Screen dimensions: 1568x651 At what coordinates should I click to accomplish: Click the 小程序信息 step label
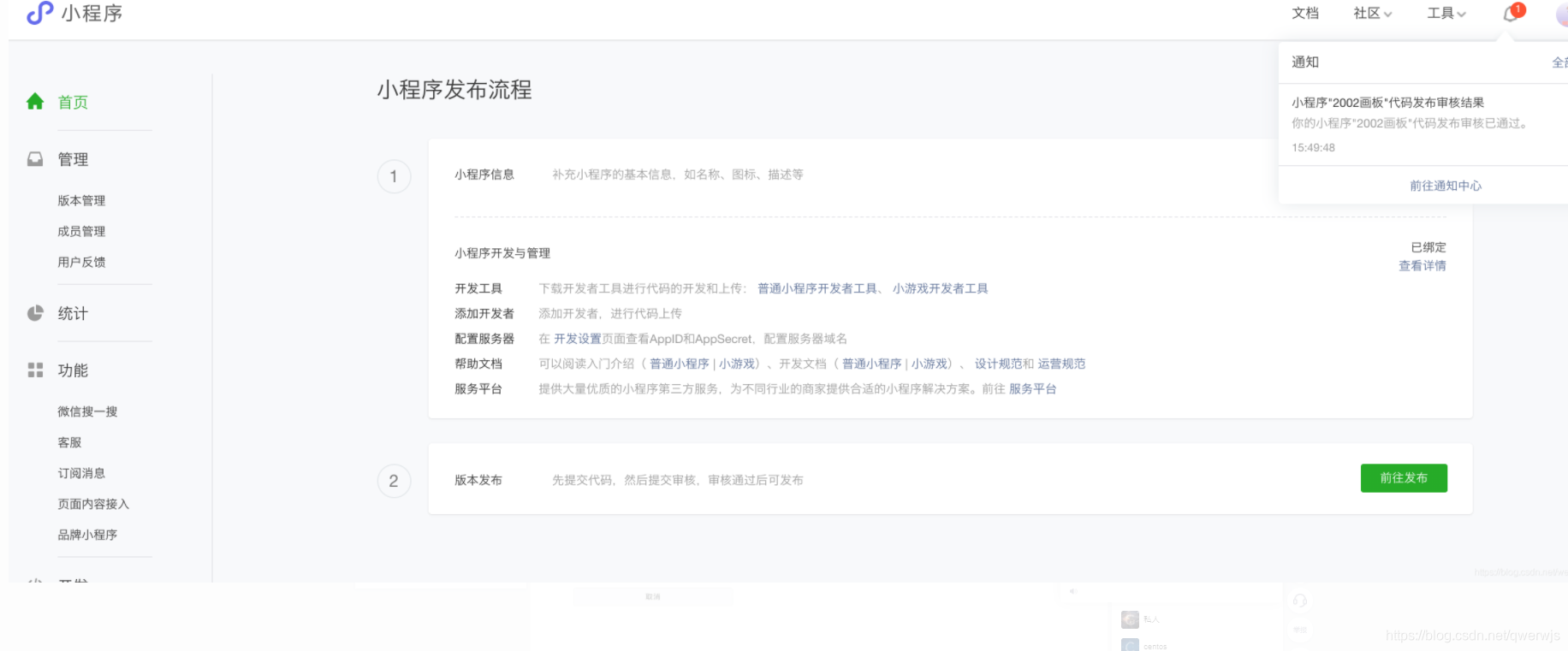[484, 175]
